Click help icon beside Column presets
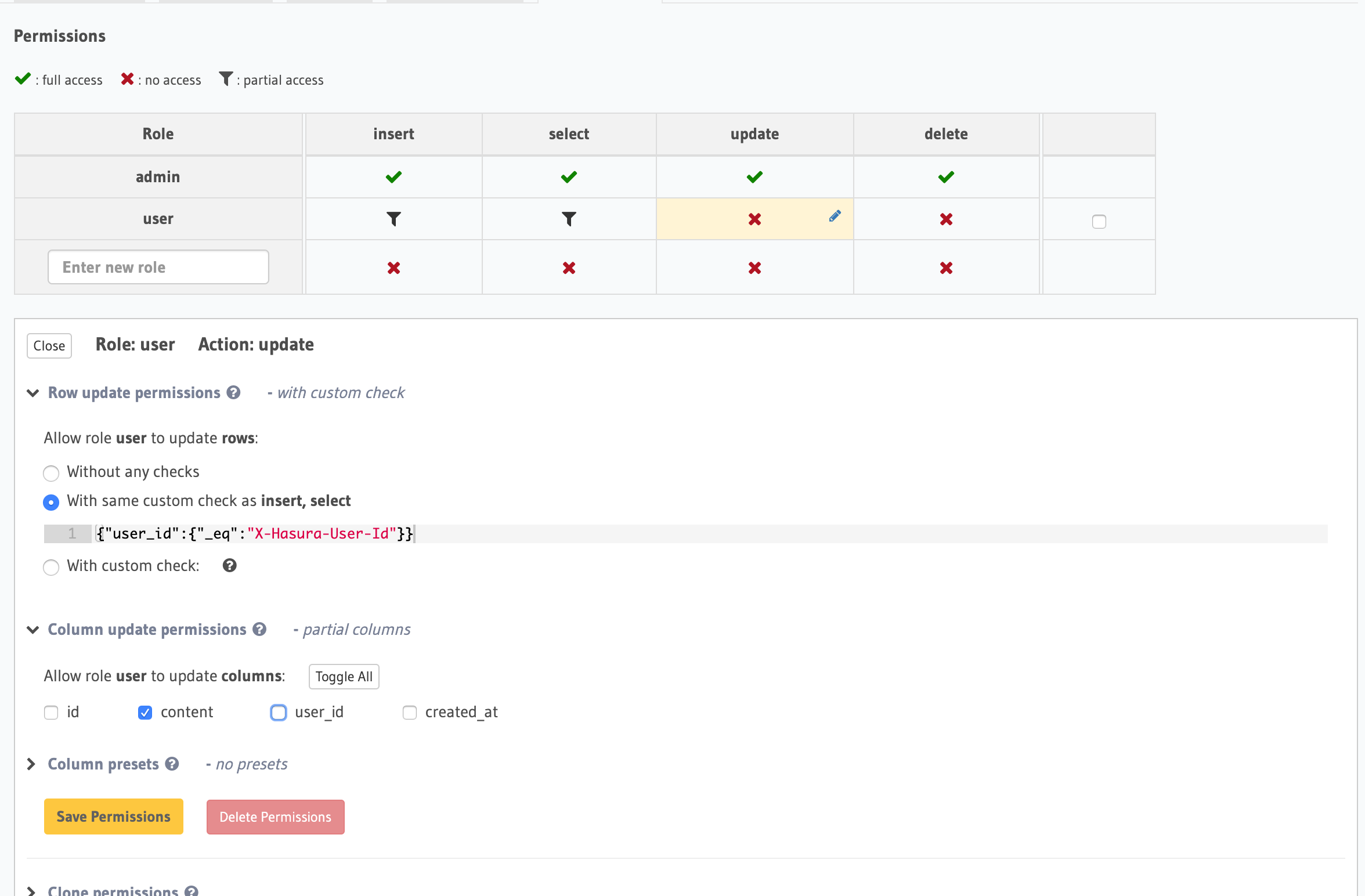 (172, 764)
